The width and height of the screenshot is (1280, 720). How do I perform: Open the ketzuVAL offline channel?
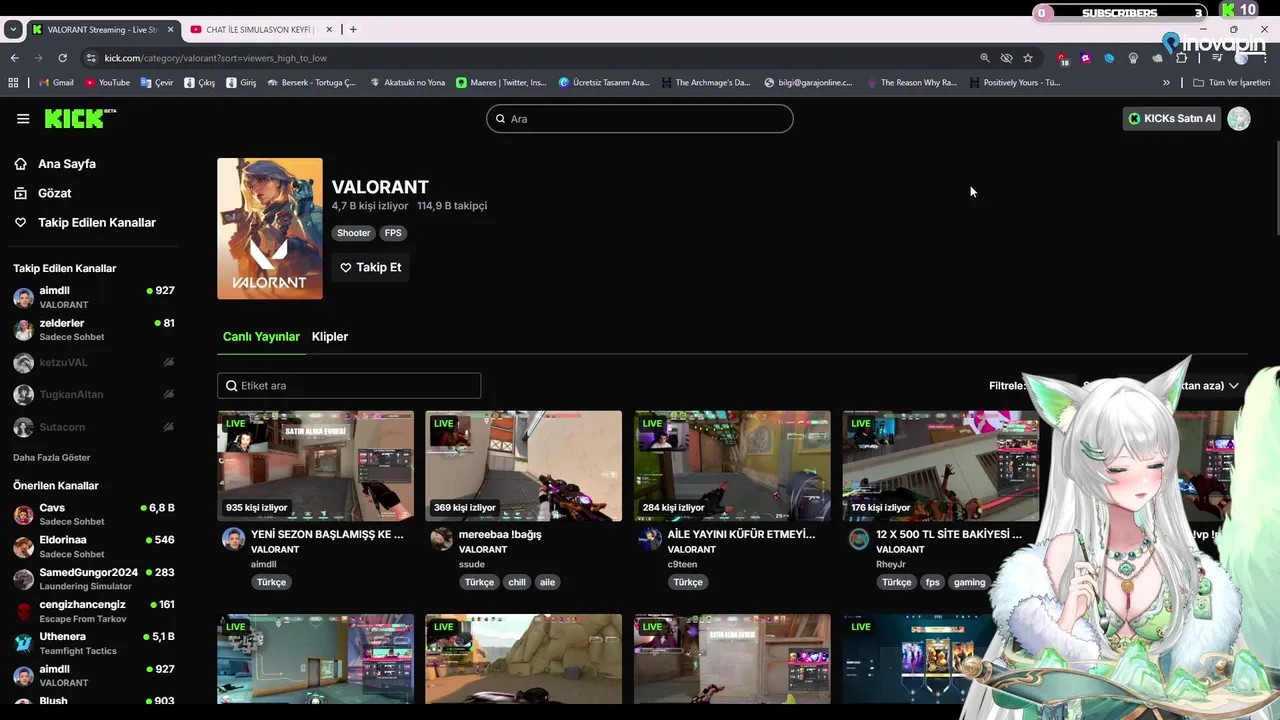pyautogui.click(x=94, y=363)
